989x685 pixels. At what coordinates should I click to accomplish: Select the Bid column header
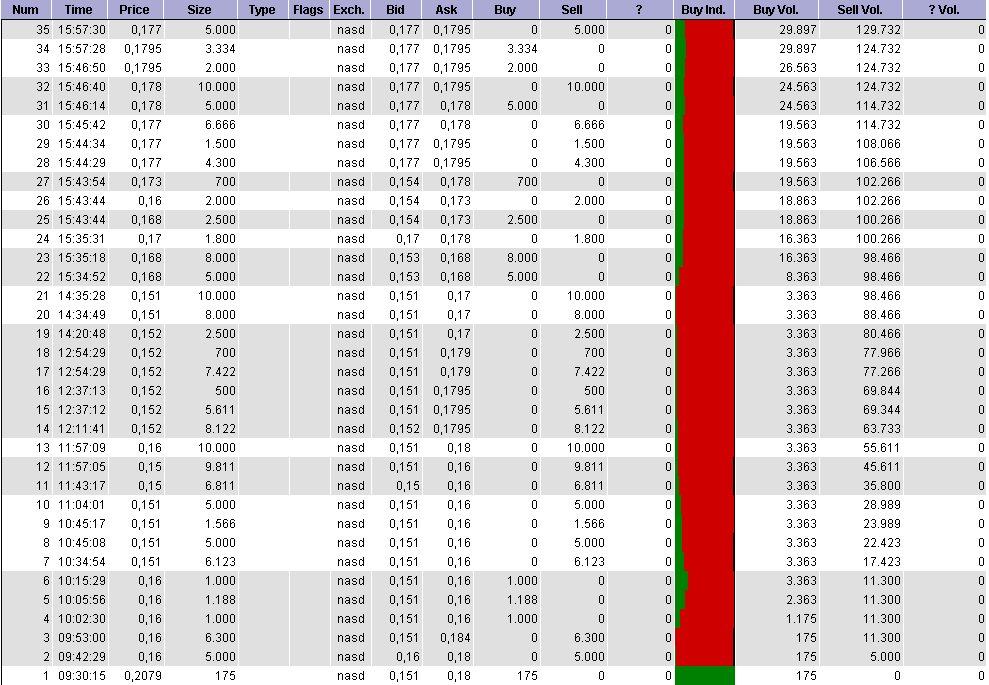tap(396, 10)
